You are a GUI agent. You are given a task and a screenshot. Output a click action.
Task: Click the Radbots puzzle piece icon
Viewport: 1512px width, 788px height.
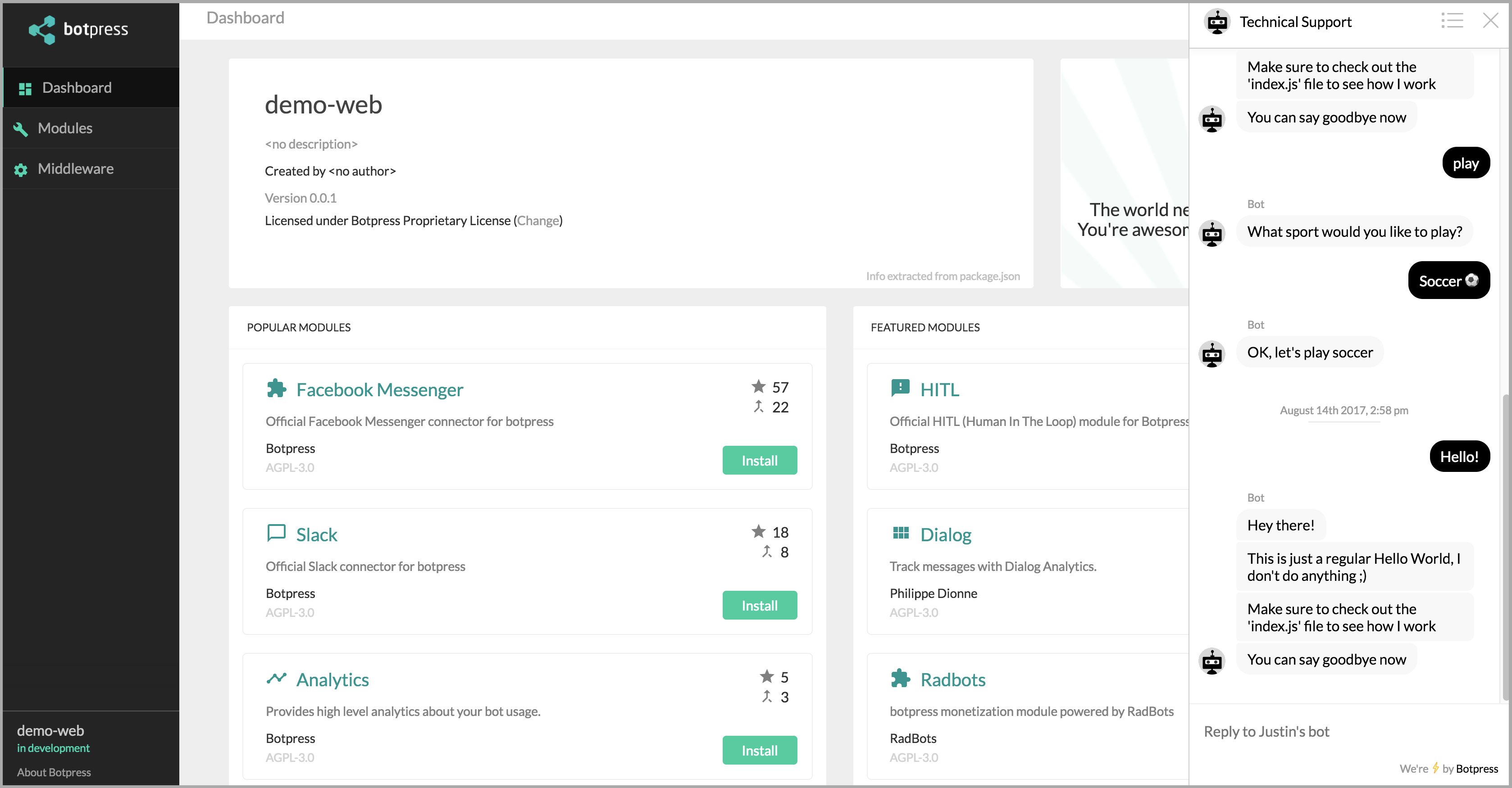coord(900,678)
